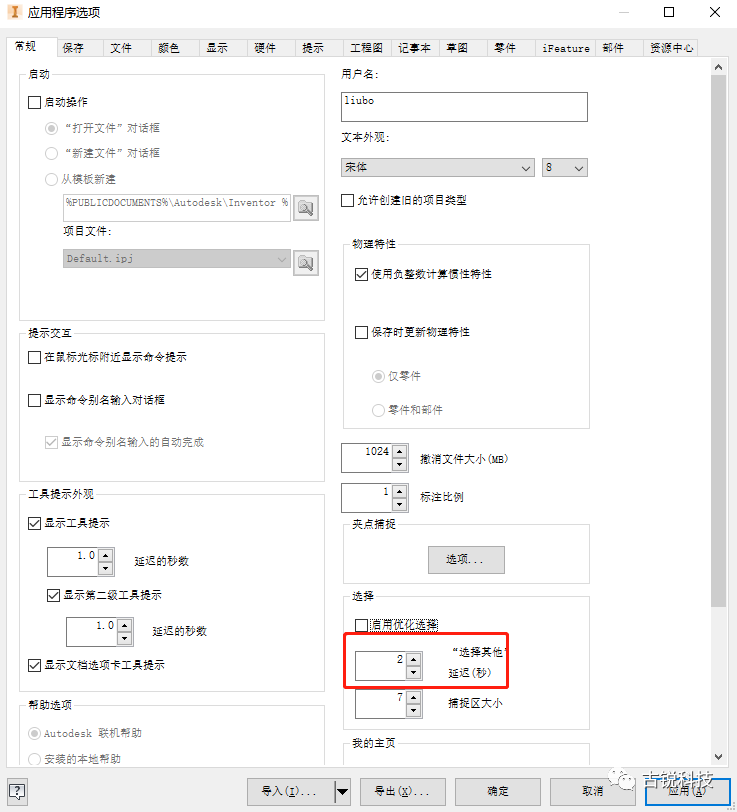Increase 选择其他 delay up arrow
Image resolution: width=737 pixels, height=812 pixels.
(413, 660)
